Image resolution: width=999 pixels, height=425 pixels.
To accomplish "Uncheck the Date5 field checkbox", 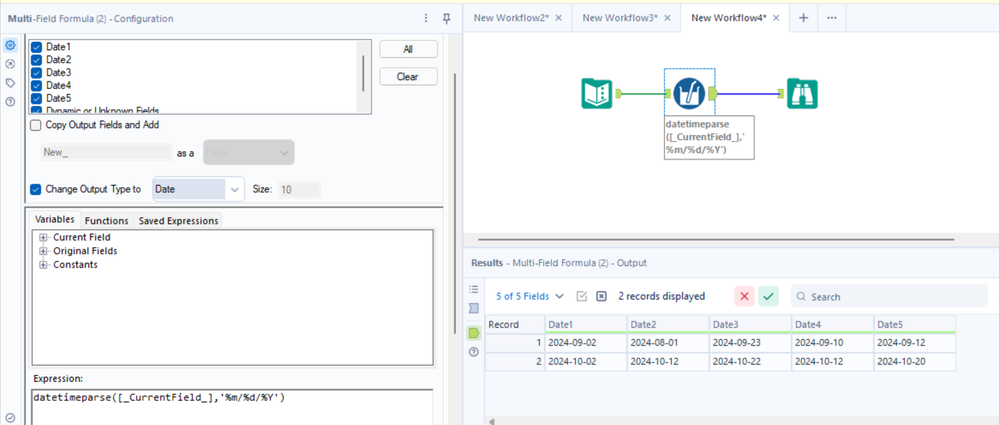I will pyautogui.click(x=36, y=98).
